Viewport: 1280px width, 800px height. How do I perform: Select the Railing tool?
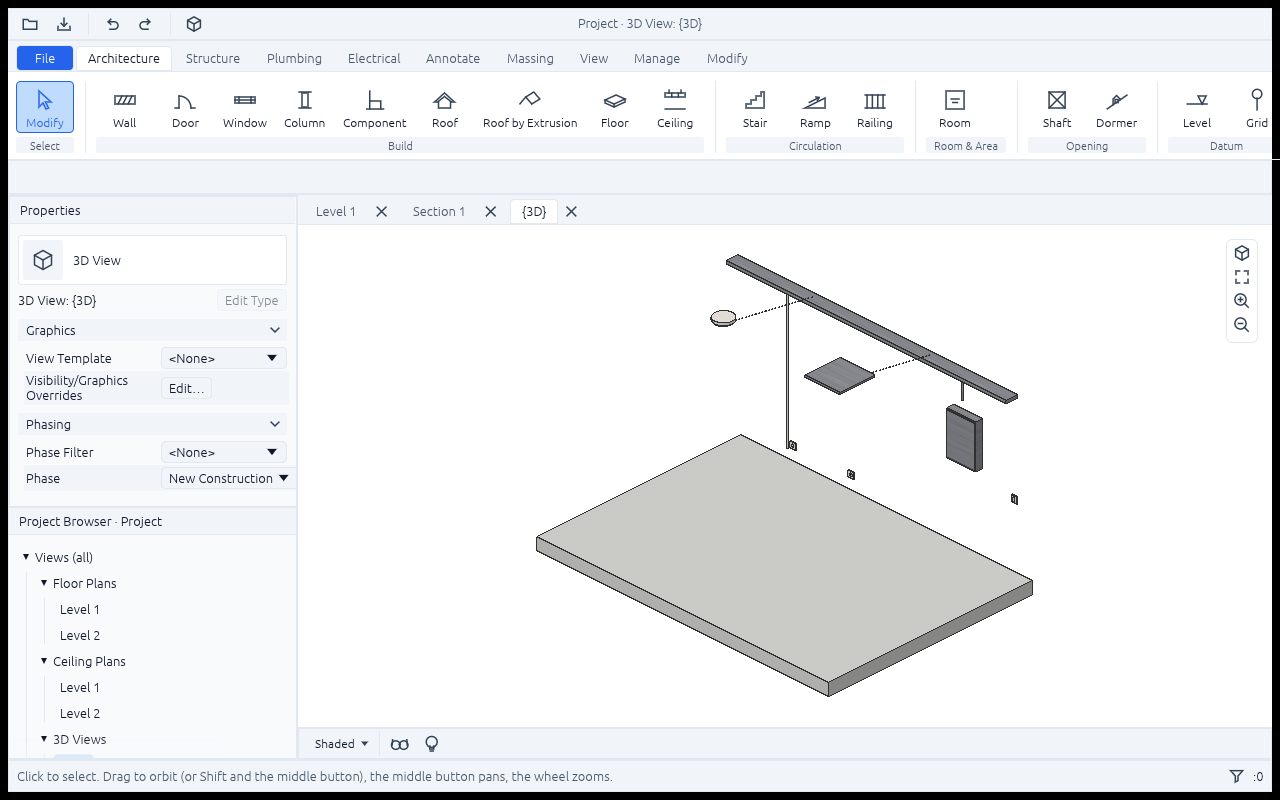click(x=875, y=108)
